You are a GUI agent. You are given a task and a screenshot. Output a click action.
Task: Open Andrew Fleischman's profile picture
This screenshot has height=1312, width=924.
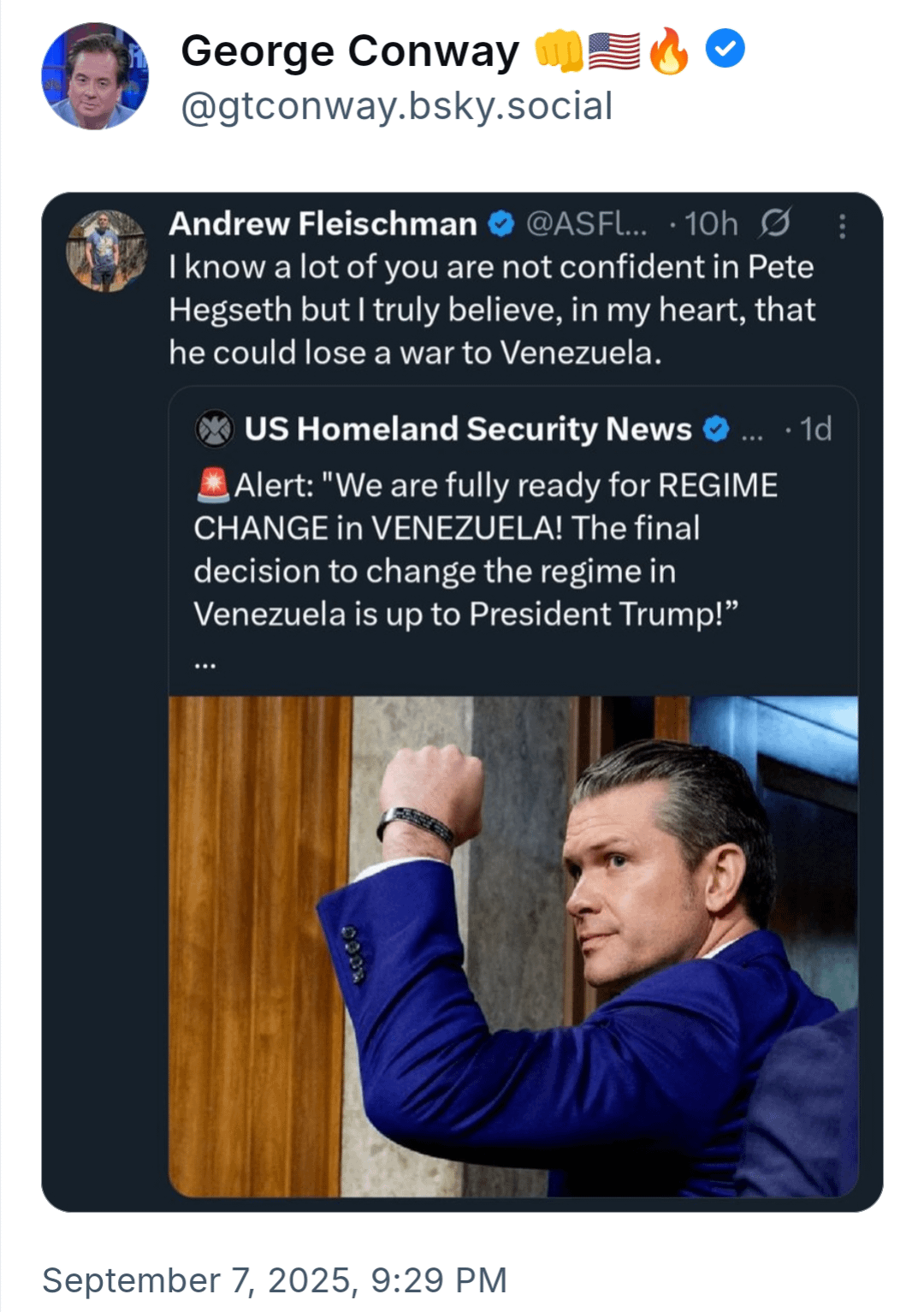point(106,251)
